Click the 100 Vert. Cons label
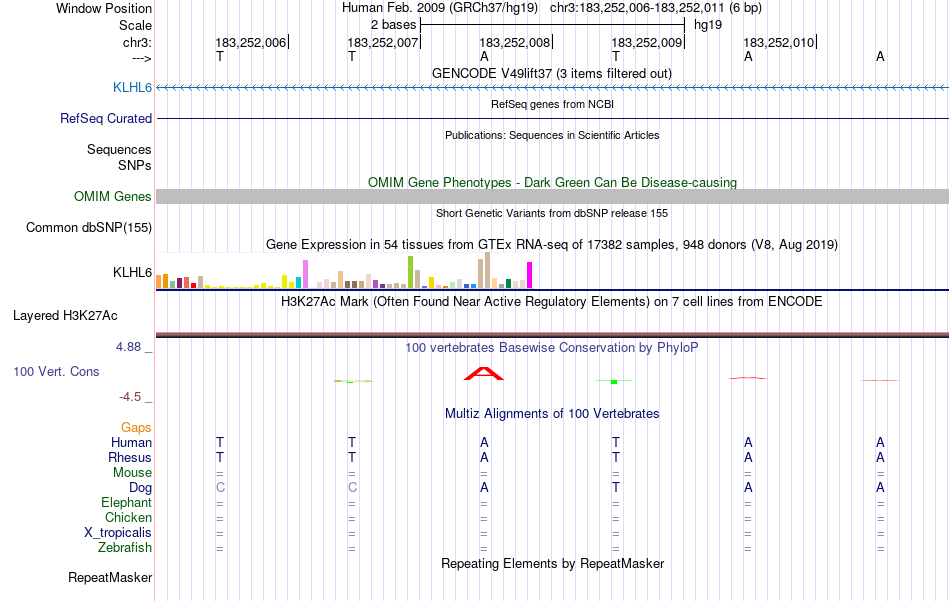This screenshot has height=601, width=950. point(56,371)
